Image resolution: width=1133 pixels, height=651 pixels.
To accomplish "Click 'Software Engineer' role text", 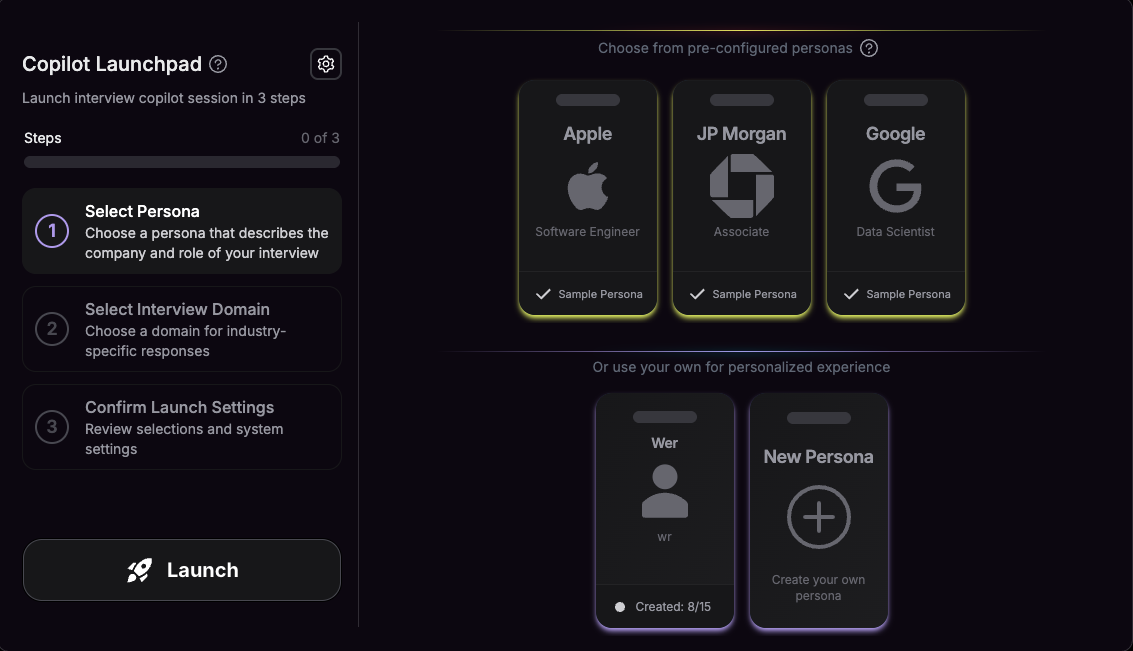I will pyautogui.click(x=587, y=232).
